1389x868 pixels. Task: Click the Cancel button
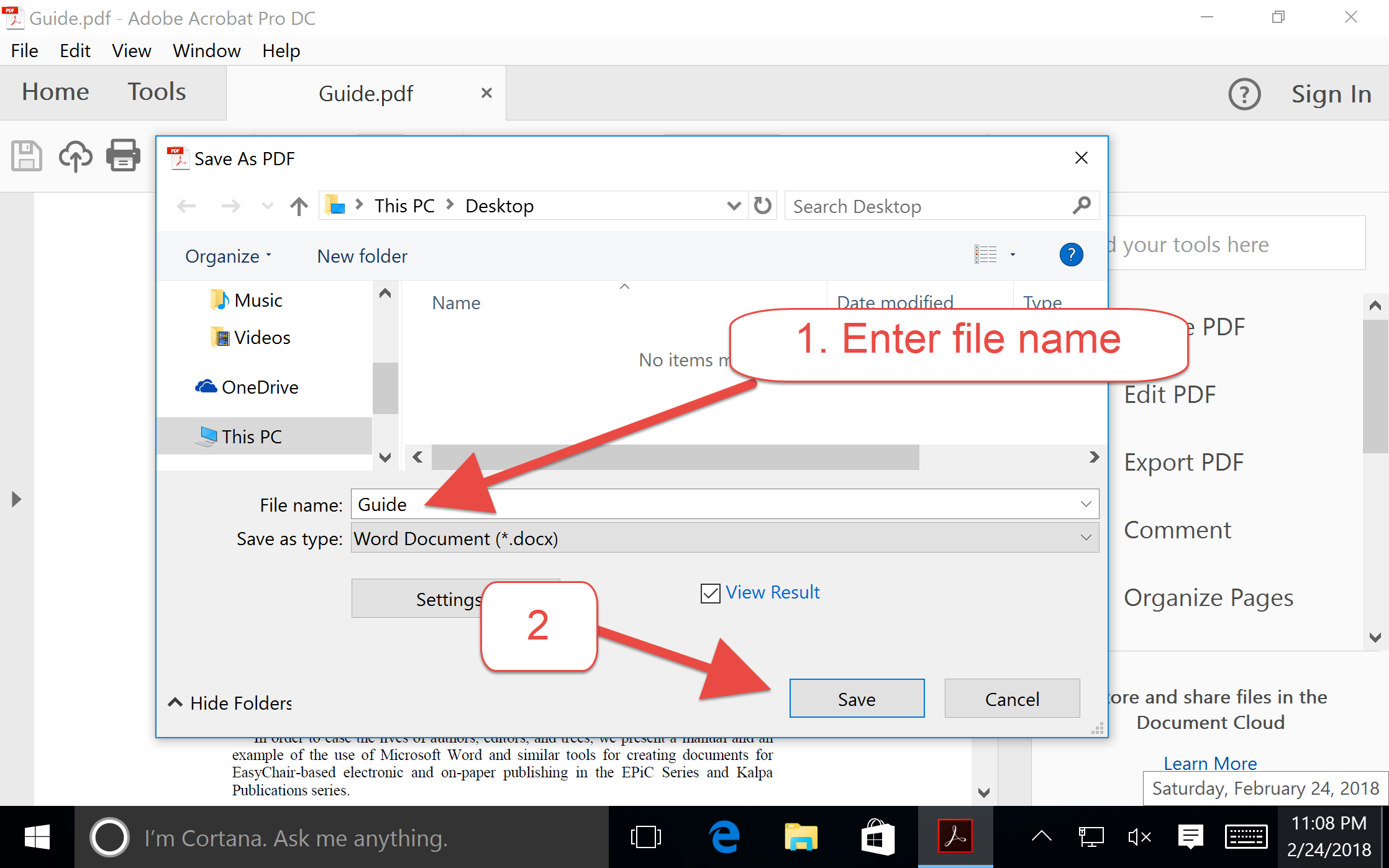click(1012, 698)
